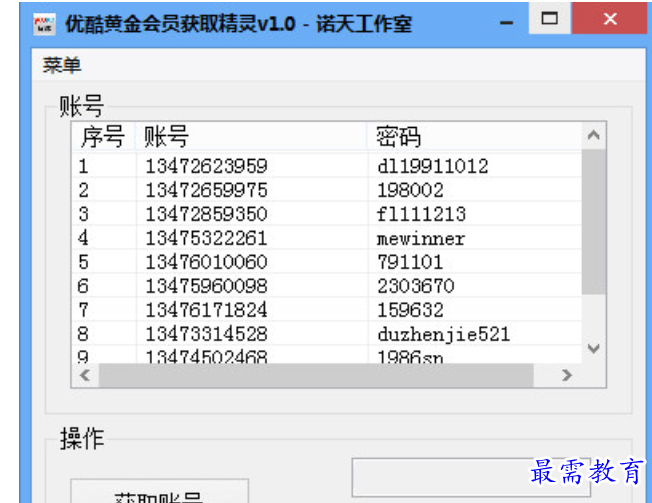Click the 序号 column header
The height and width of the screenshot is (503, 652).
tap(103, 136)
